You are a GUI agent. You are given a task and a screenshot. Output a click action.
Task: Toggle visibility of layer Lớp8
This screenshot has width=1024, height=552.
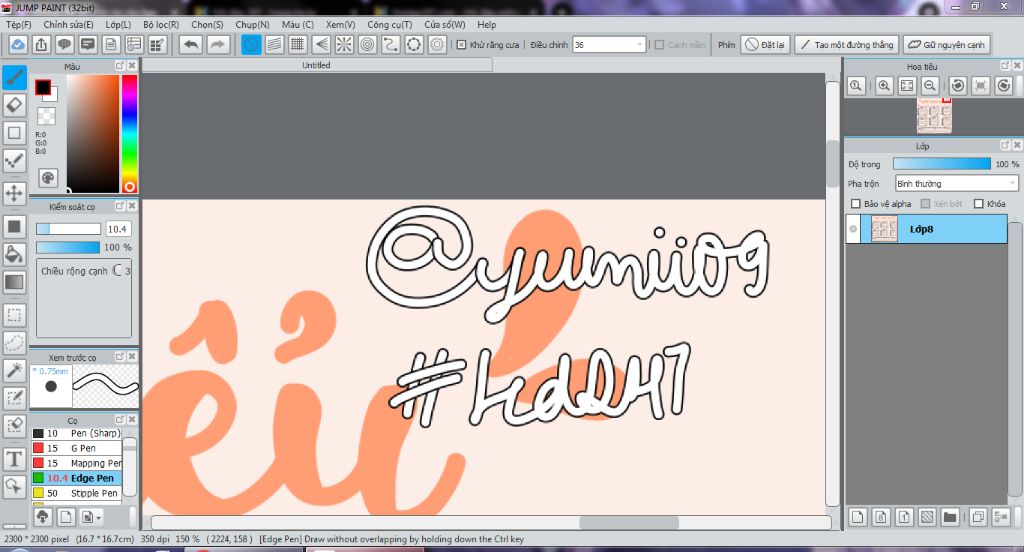853,229
